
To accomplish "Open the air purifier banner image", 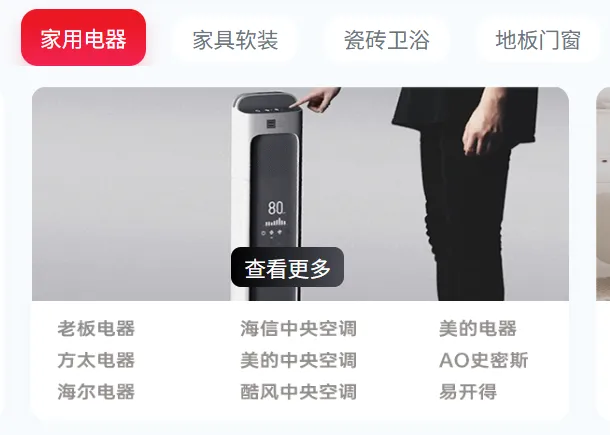I will point(300,194).
